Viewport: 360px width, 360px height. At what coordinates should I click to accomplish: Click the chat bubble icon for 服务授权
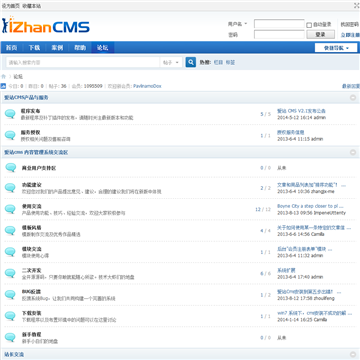click(10, 135)
